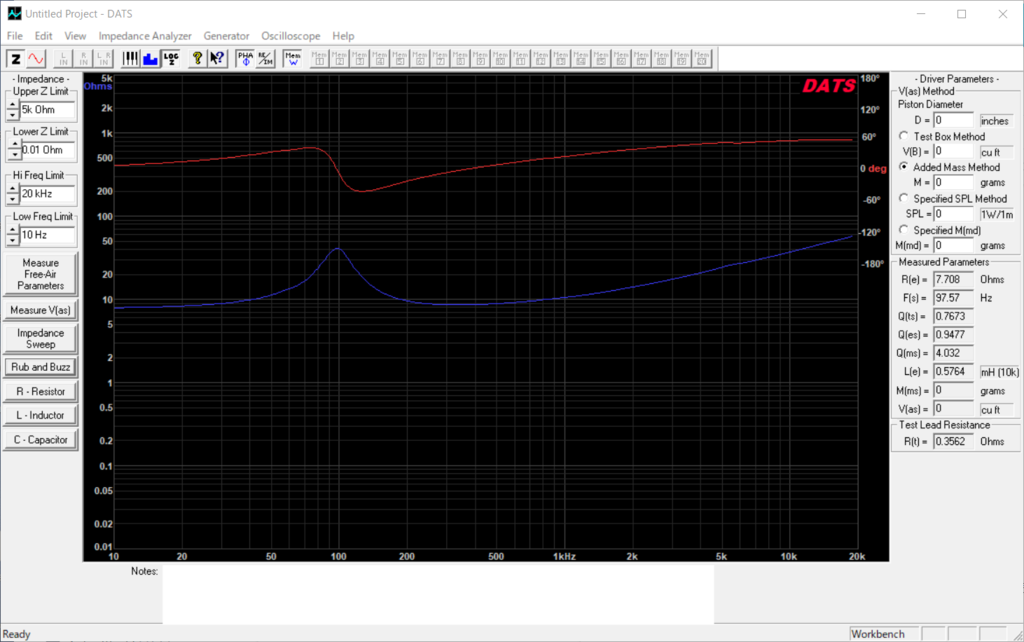Open the Impedance Analyzer menu
1024x642 pixels.
pyautogui.click(x=145, y=36)
